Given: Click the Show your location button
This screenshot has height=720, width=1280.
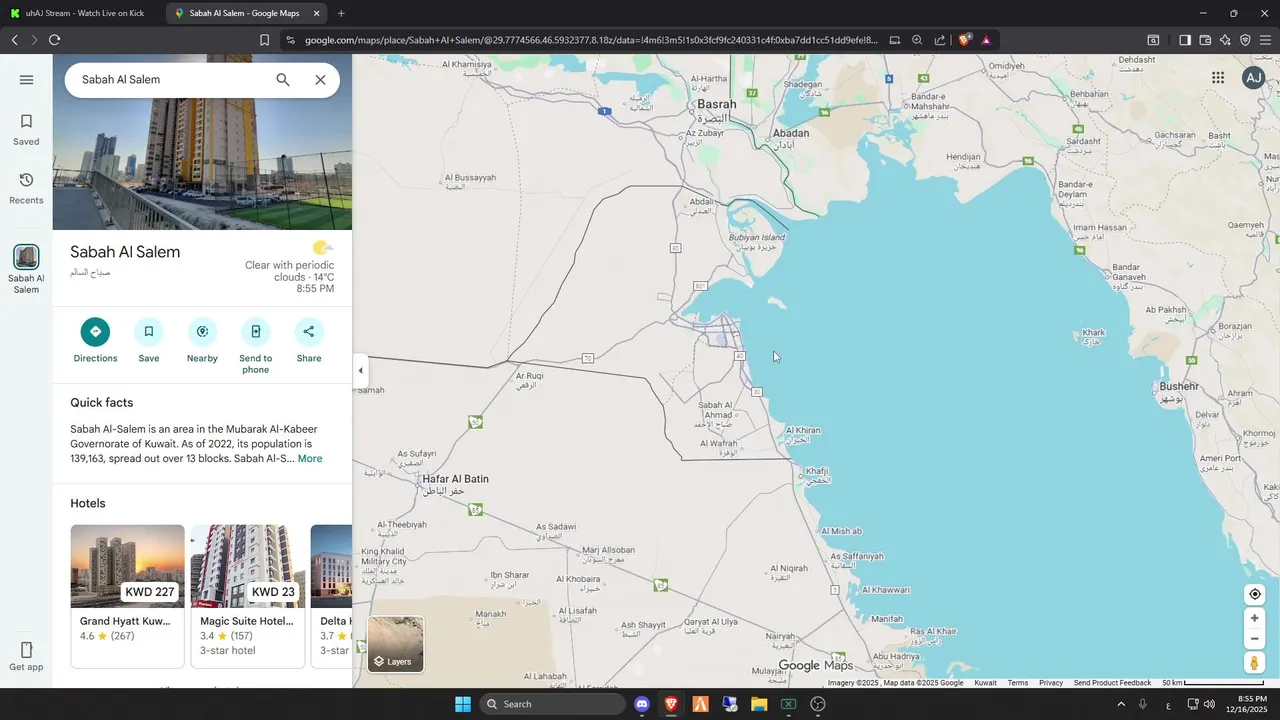Looking at the screenshot, I should coord(1255,594).
